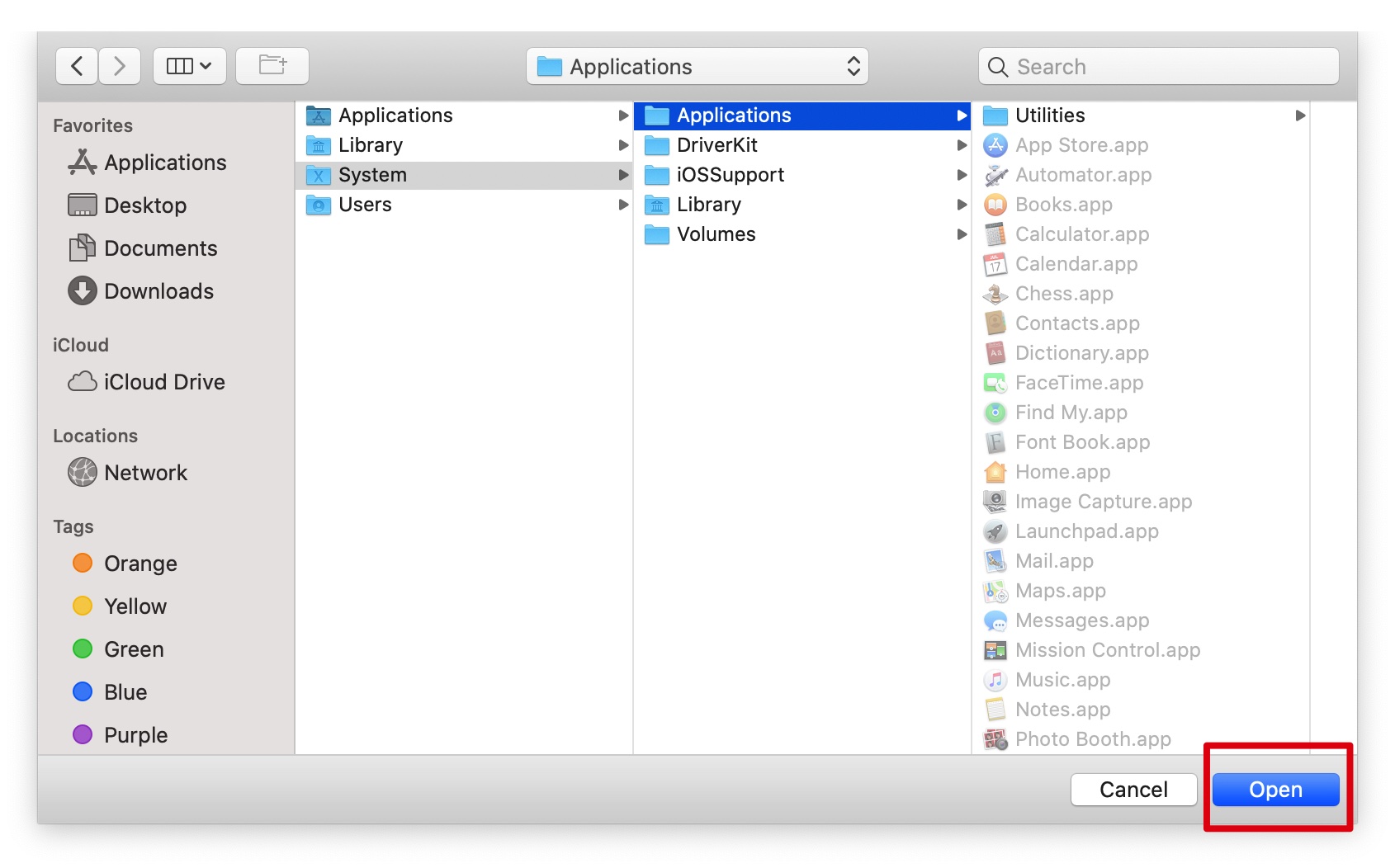The width and height of the screenshot is (1395, 868).
Task: Expand arrow next to iOSSupport
Action: coord(962,175)
